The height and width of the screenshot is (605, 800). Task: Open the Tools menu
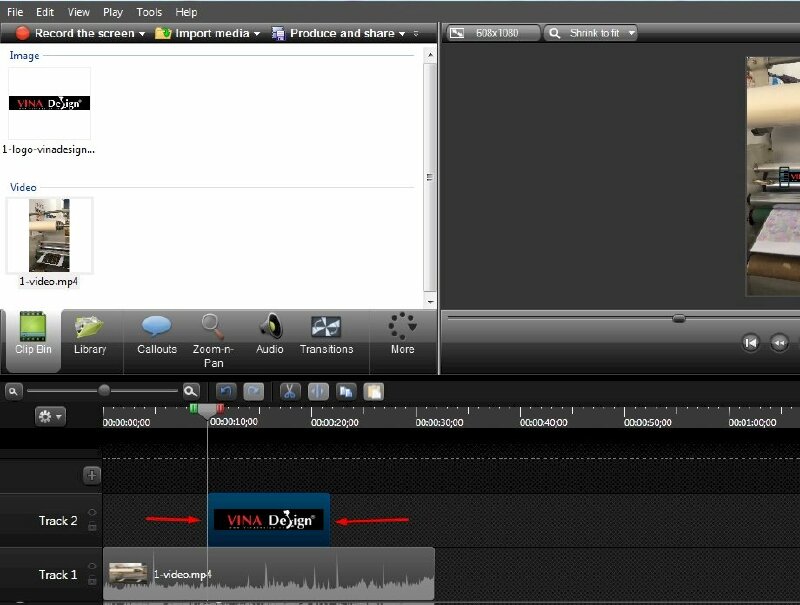148,12
